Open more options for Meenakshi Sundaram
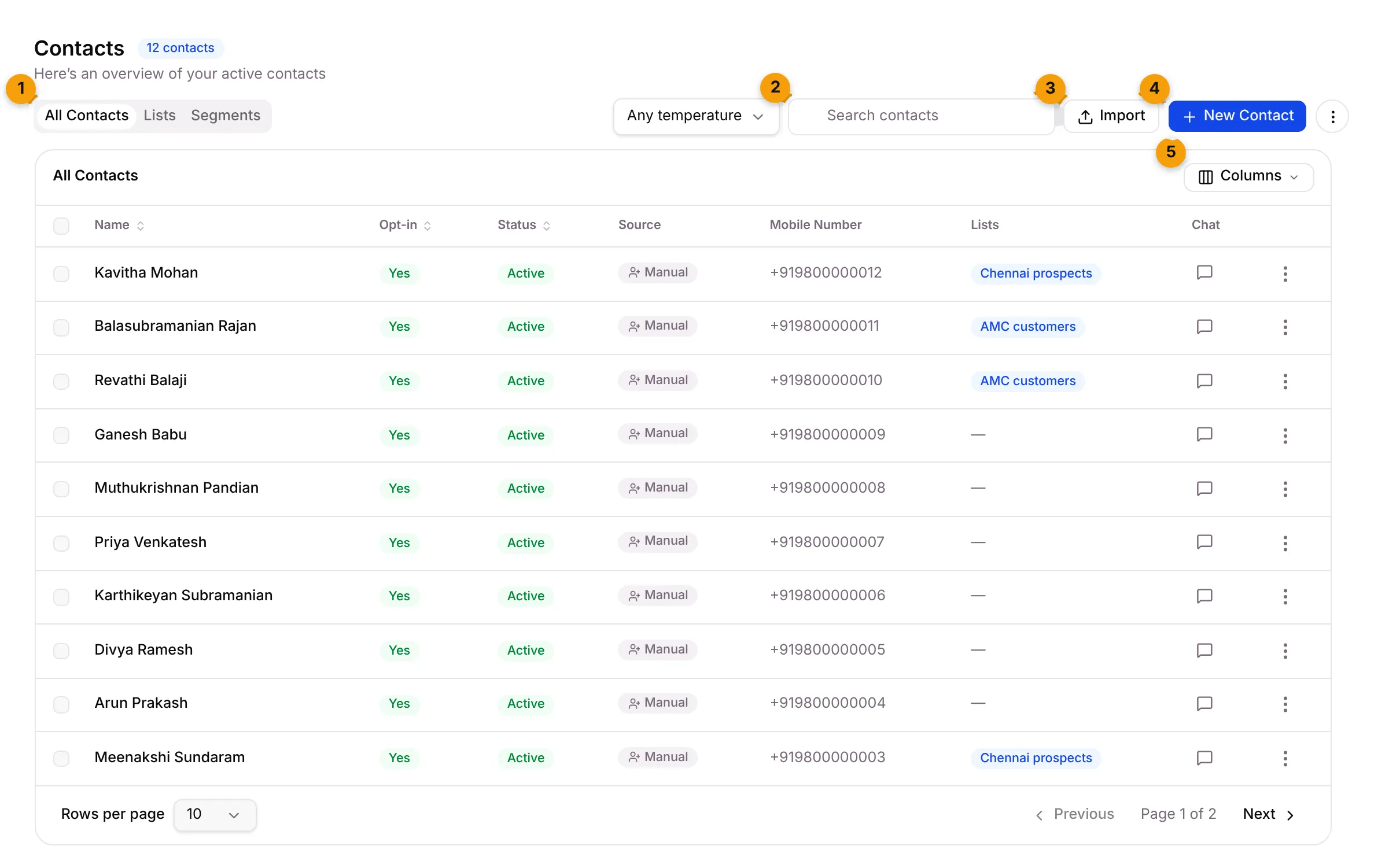Screen dimensions: 1400x857 1285,758
